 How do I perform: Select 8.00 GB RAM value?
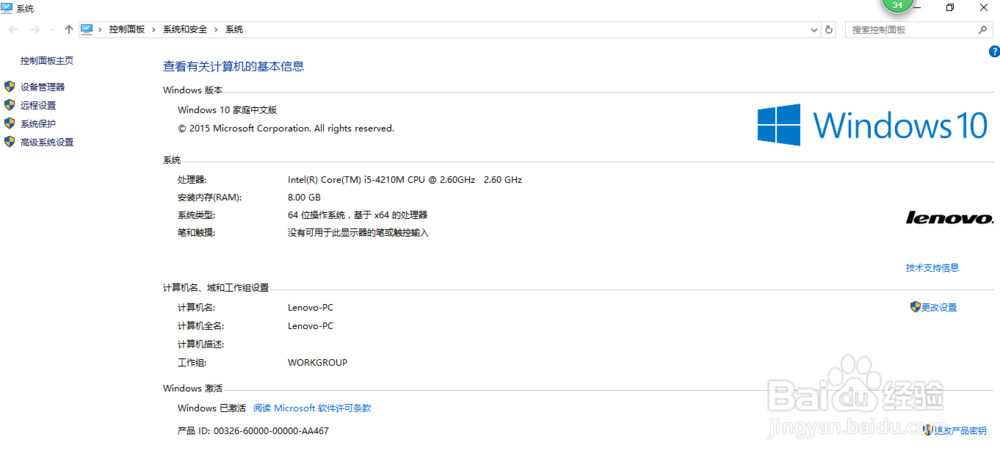tap(304, 197)
